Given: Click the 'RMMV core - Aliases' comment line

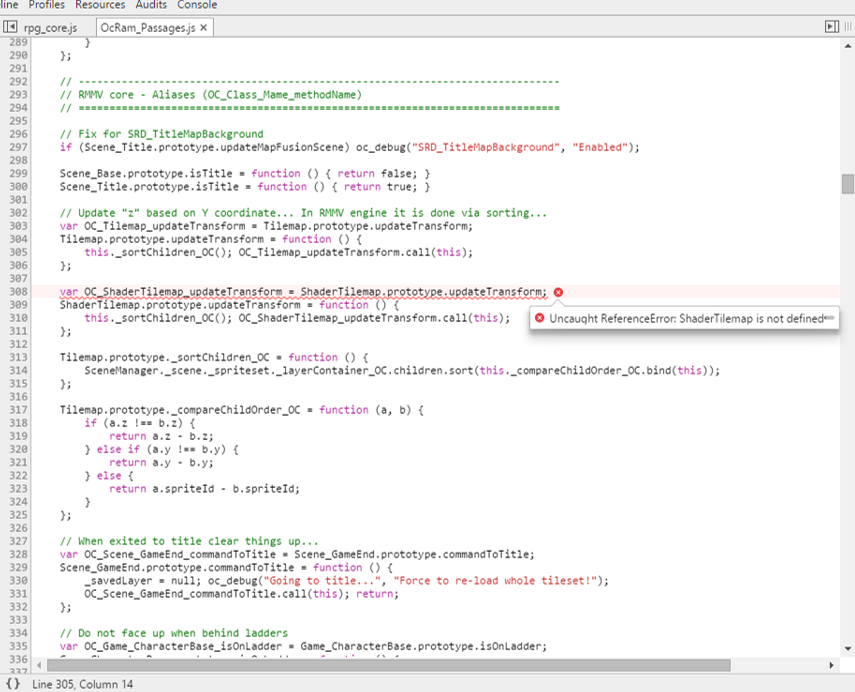Looking at the screenshot, I should [211, 95].
